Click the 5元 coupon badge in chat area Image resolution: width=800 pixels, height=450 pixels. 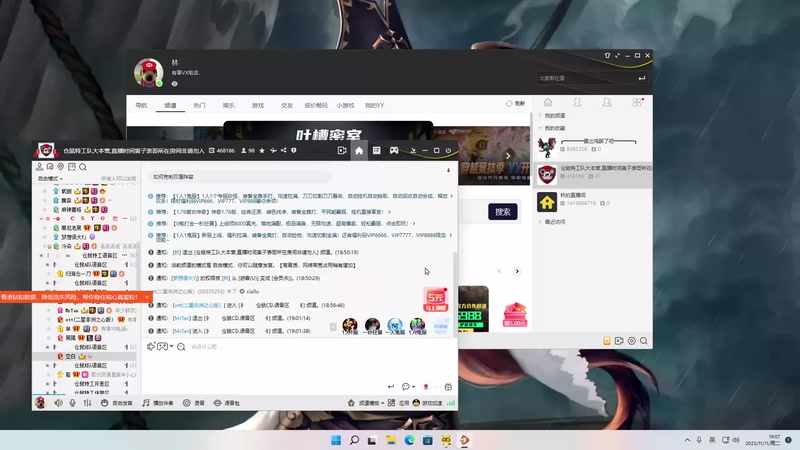[436, 299]
